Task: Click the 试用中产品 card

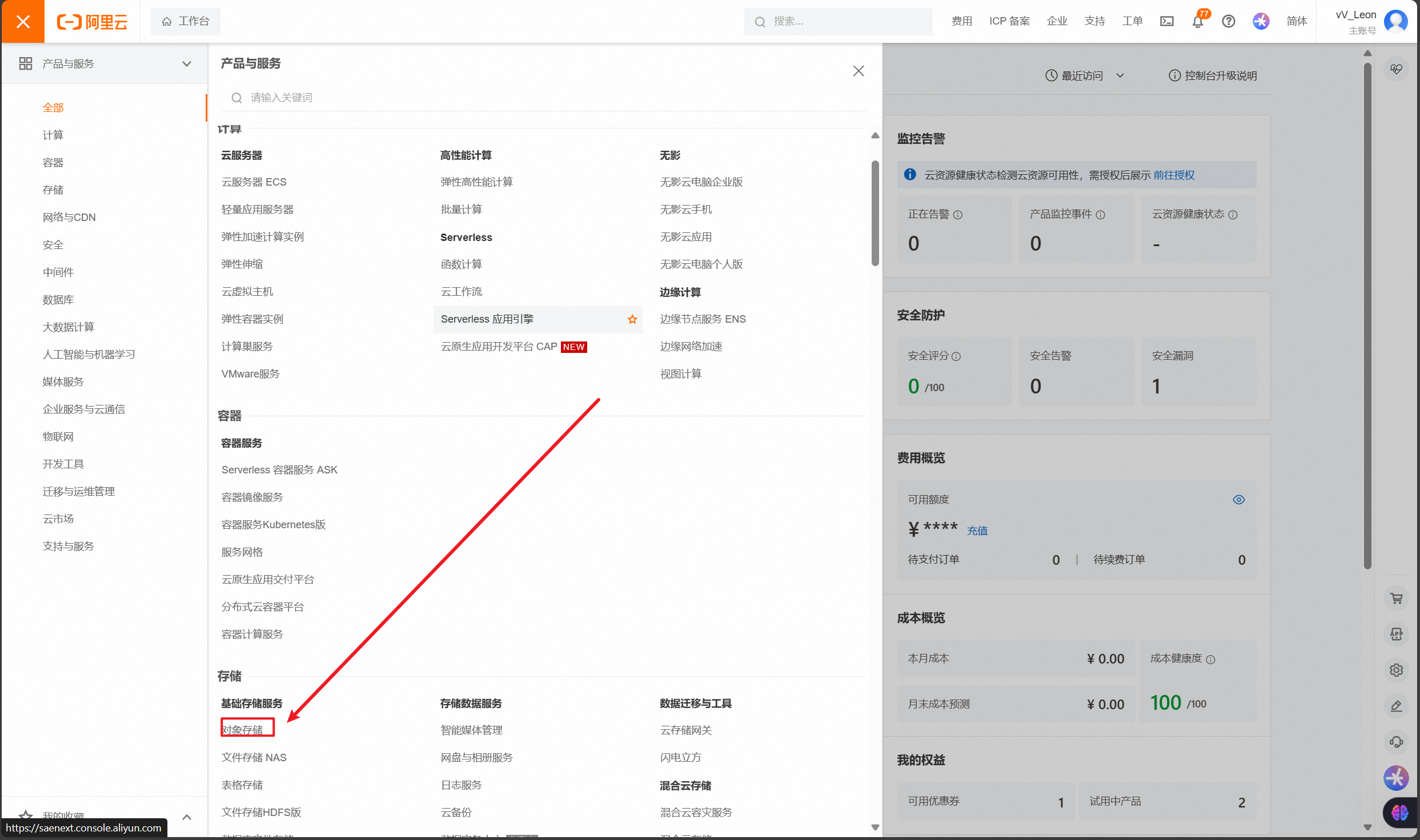Action: (1168, 801)
